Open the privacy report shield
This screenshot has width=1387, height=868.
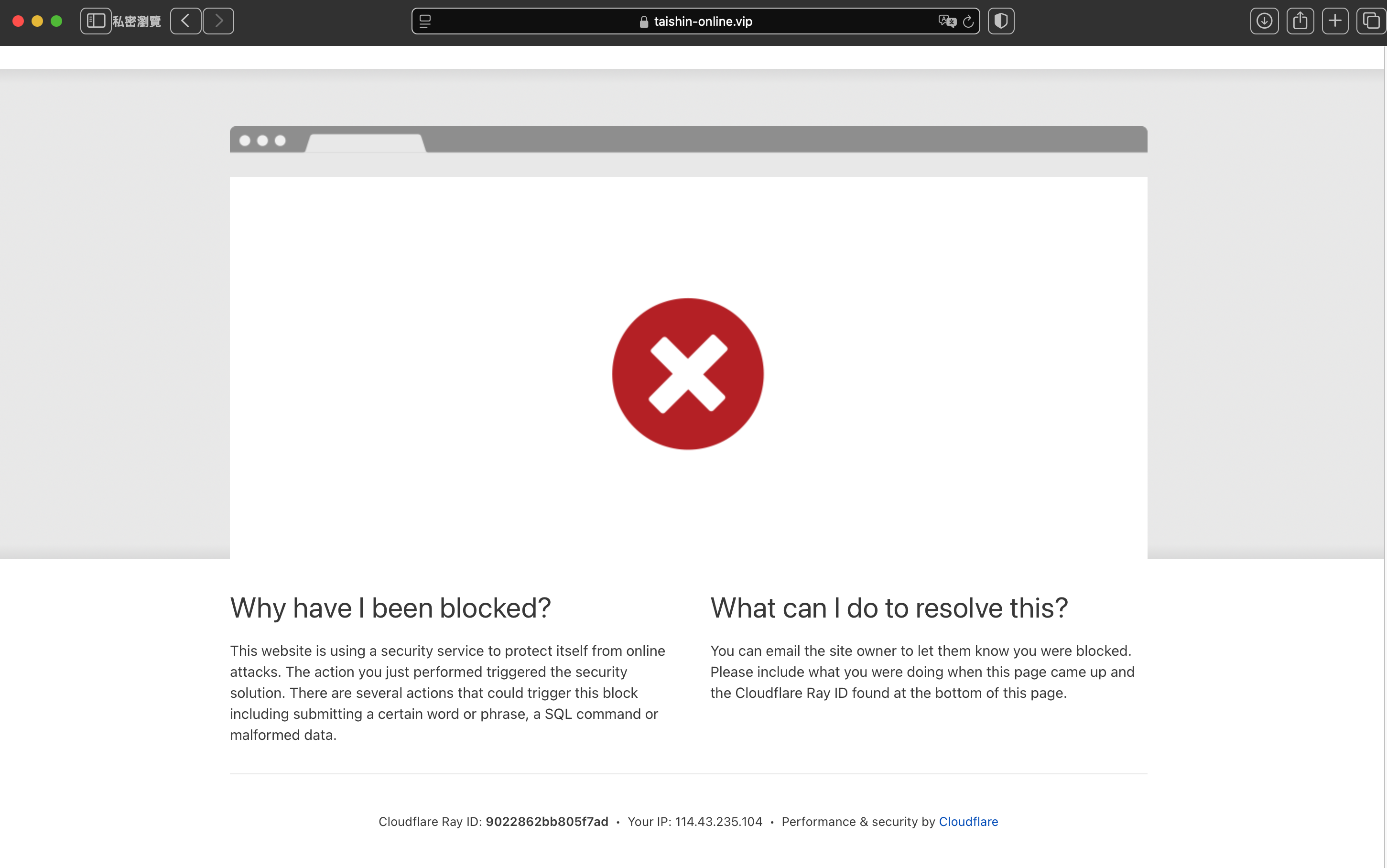(1001, 21)
